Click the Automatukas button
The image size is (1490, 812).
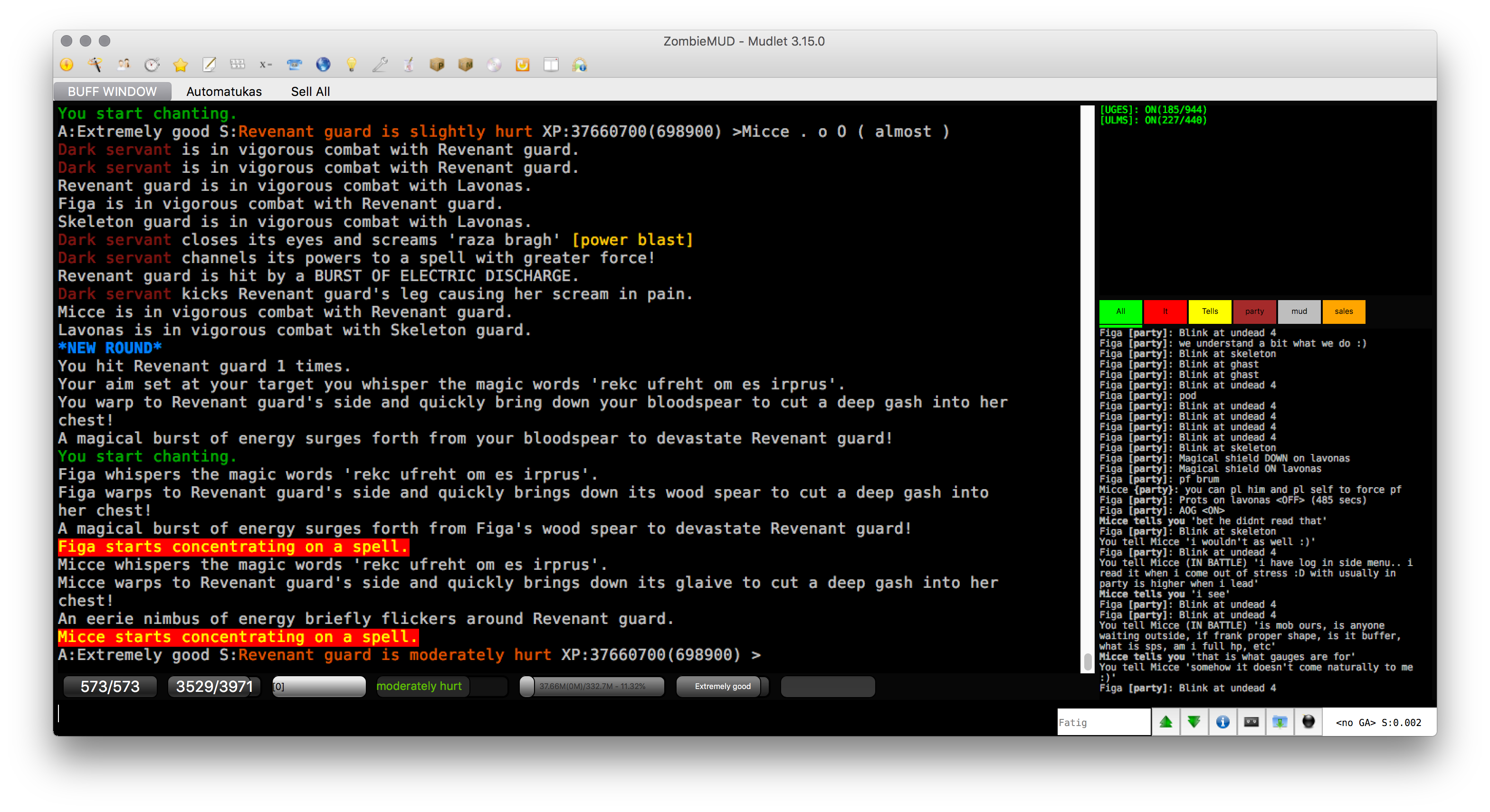pos(224,91)
